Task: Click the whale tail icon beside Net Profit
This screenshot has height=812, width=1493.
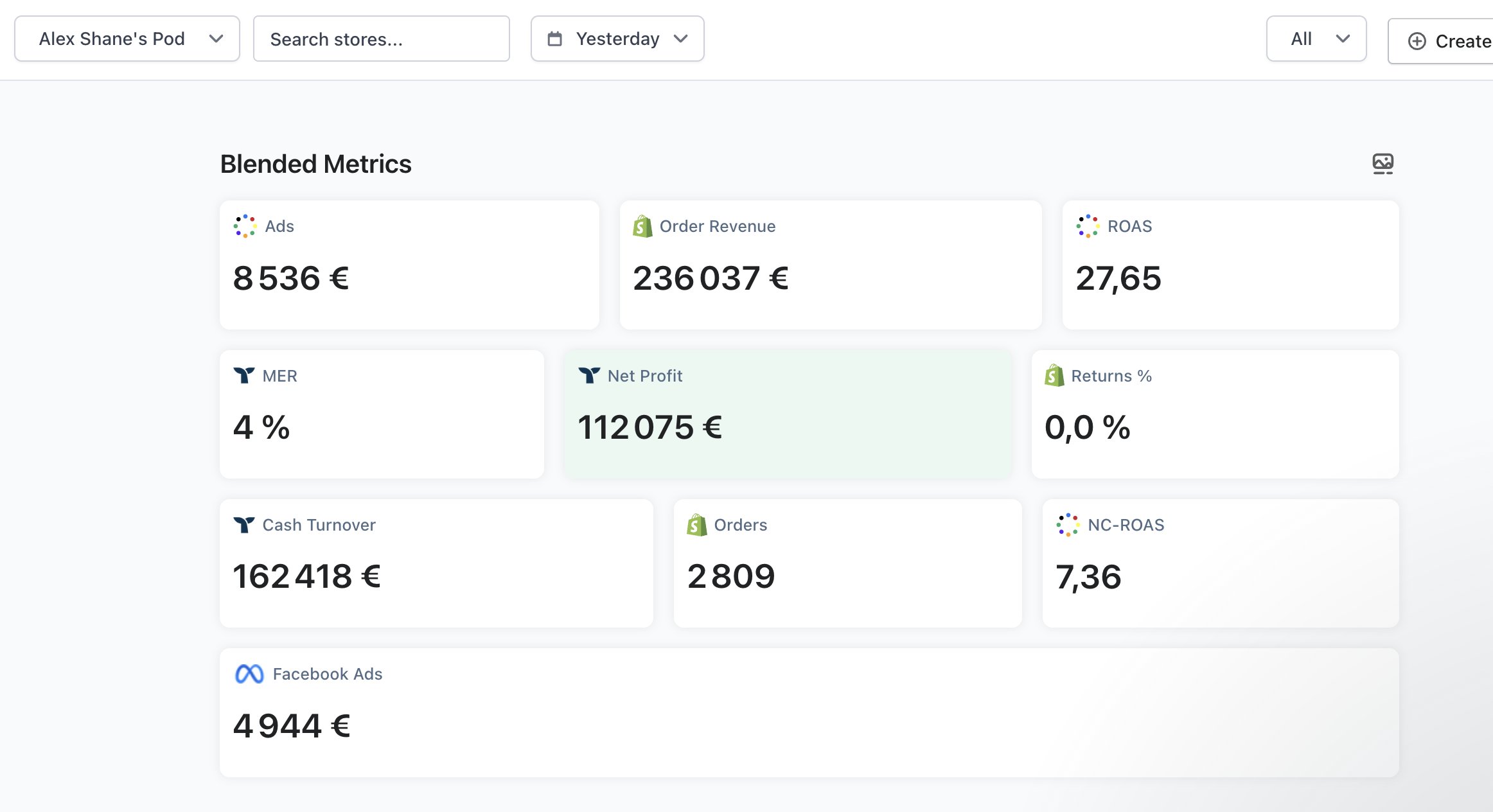Action: tap(588, 375)
